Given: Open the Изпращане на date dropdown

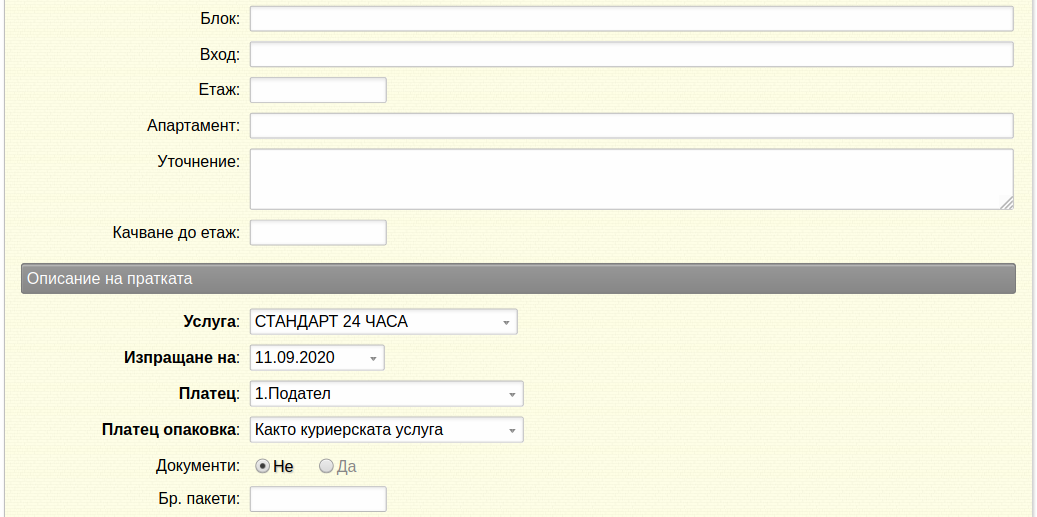Looking at the screenshot, I should [317, 358].
